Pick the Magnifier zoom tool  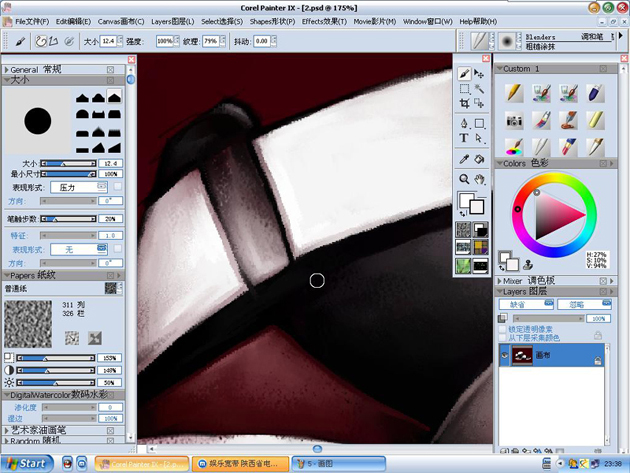coord(464,178)
